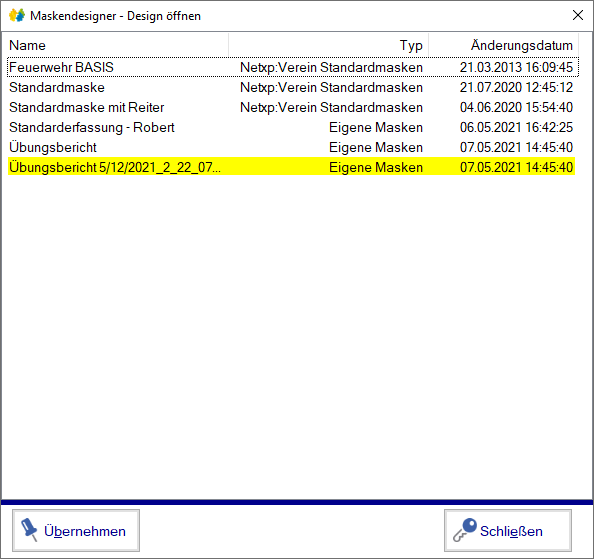Click the pushpin icon on Übernehmen
This screenshot has height=559, width=594.
tap(29, 529)
